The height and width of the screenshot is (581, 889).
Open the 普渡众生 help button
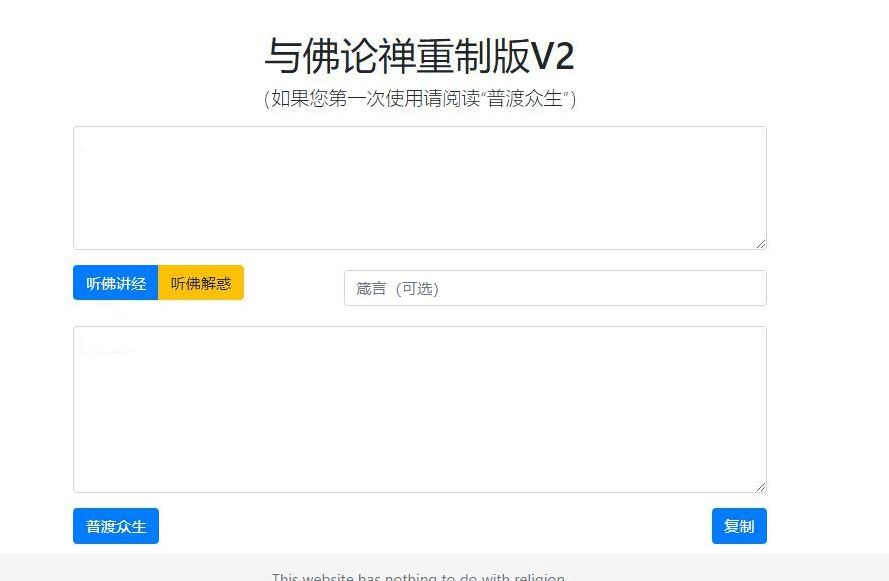click(x=116, y=526)
